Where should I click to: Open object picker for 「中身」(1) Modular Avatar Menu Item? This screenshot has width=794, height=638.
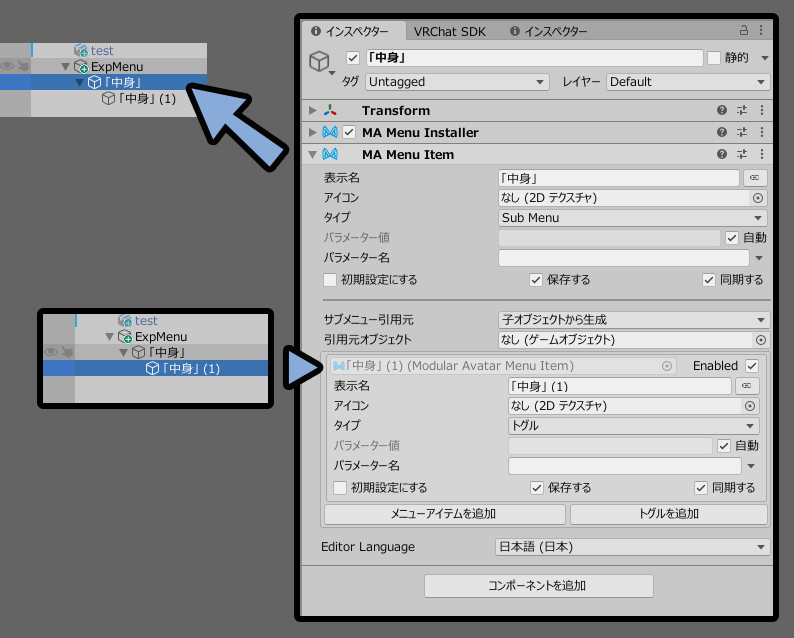coord(667,366)
